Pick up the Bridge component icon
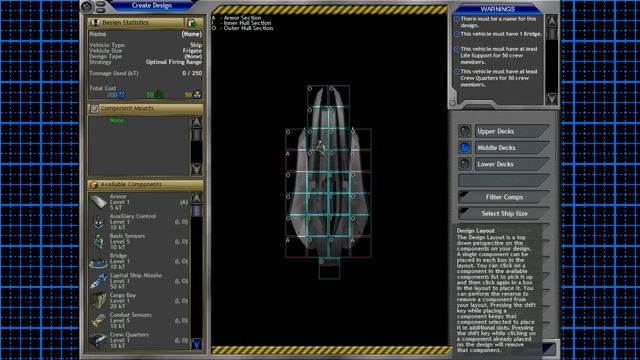The height and width of the screenshot is (360, 640). click(x=98, y=262)
